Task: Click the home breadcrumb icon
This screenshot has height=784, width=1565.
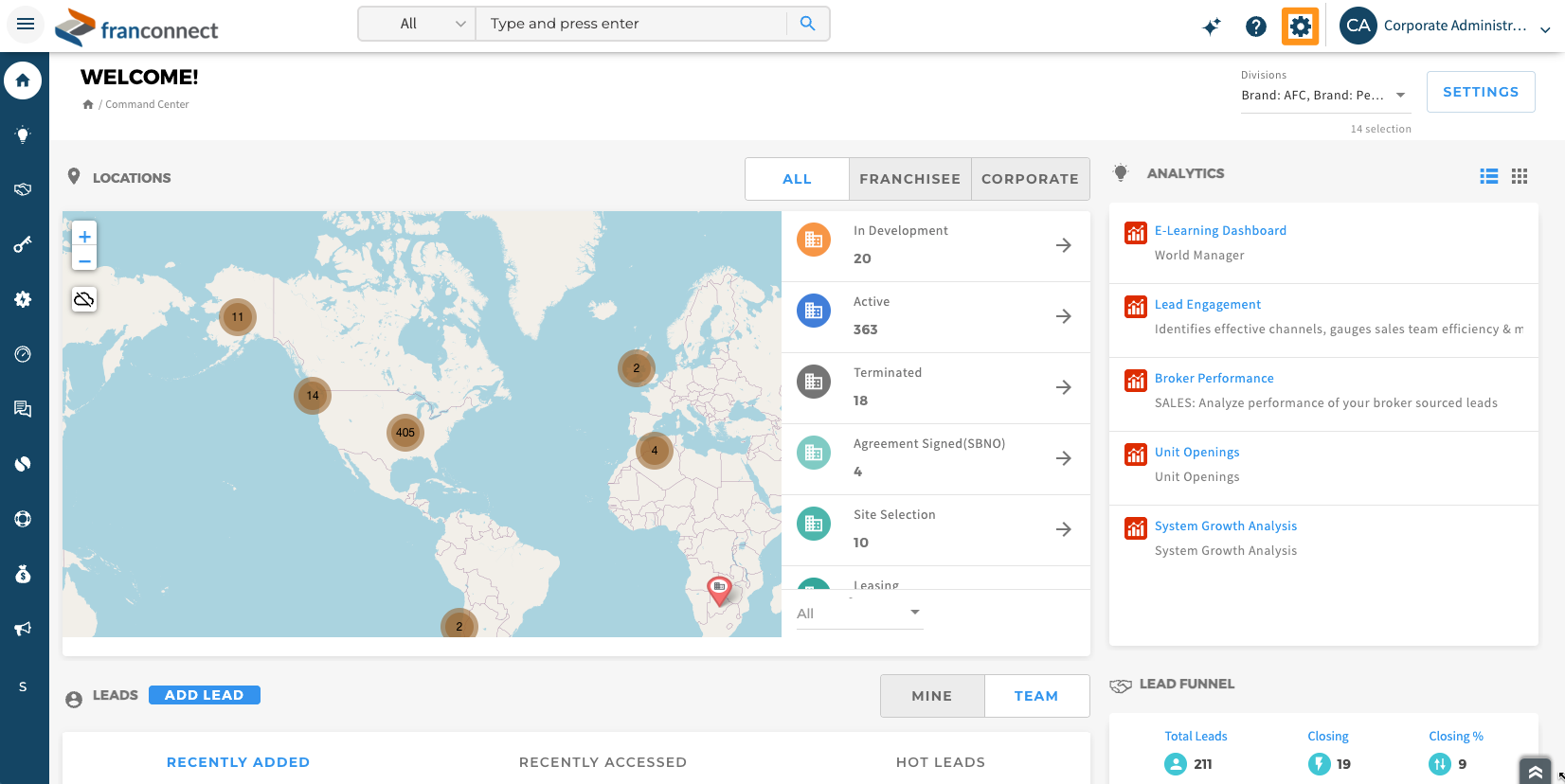Action: tap(88, 104)
